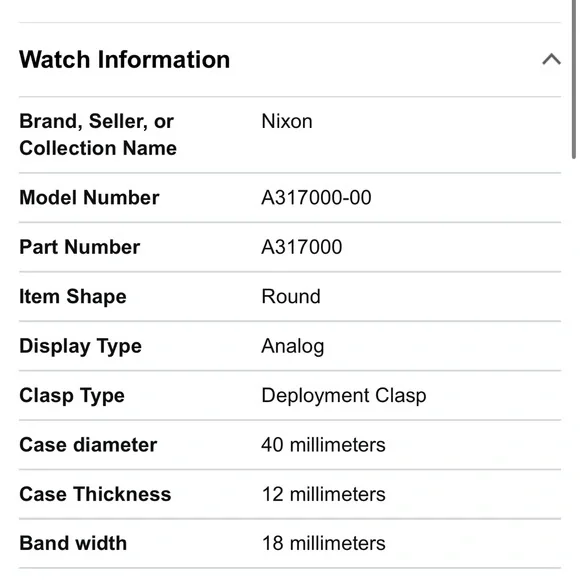Screen dimensions: 580x580
Task: Click the Case diameter label
Action: pyautogui.click(x=88, y=445)
